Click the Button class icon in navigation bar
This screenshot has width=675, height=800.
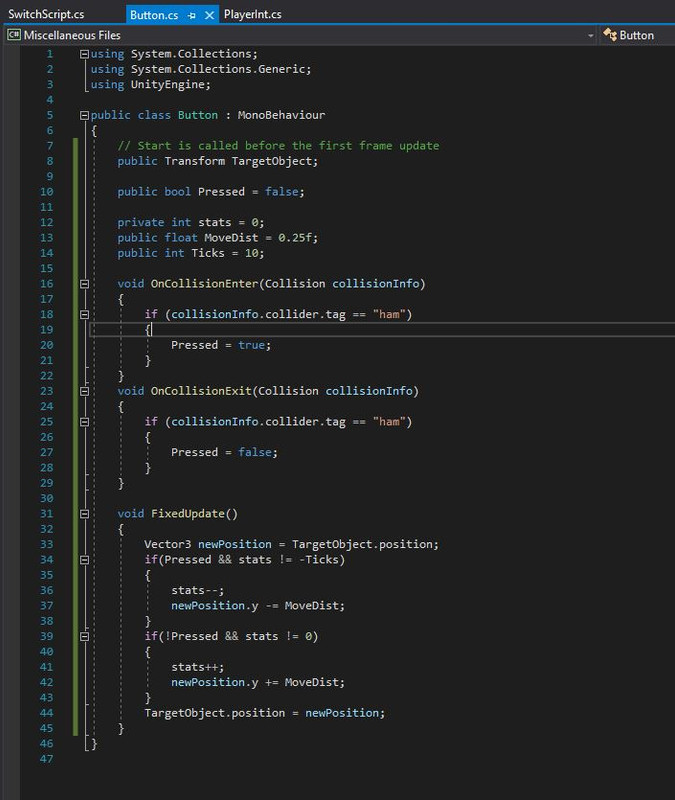[610, 35]
